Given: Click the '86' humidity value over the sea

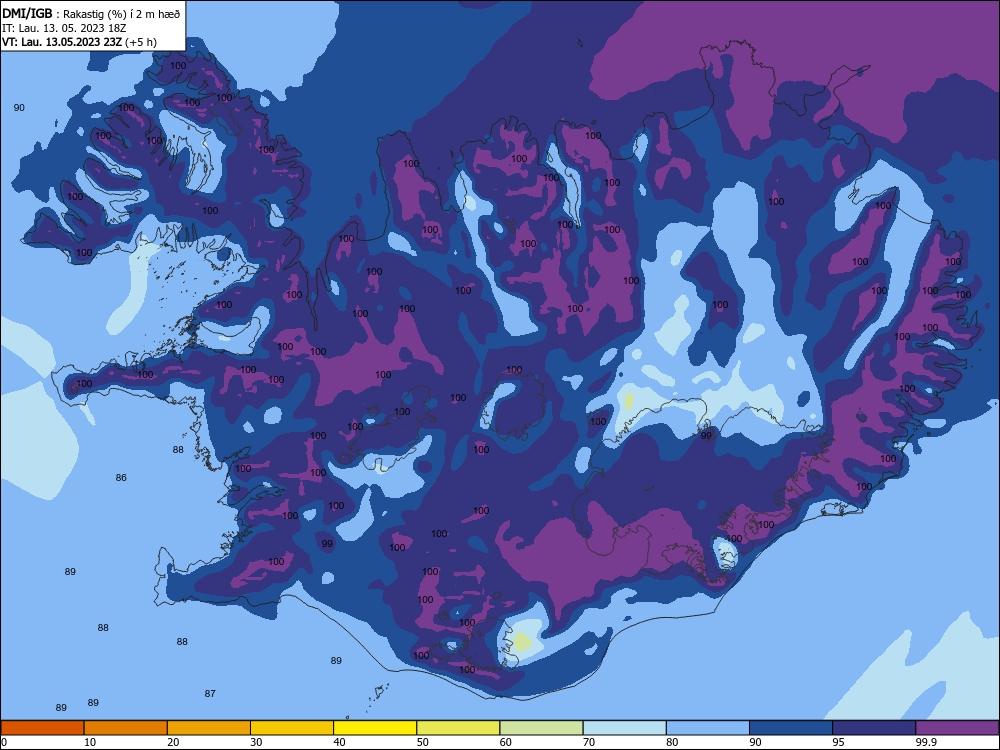Looking at the screenshot, I should (x=121, y=478).
